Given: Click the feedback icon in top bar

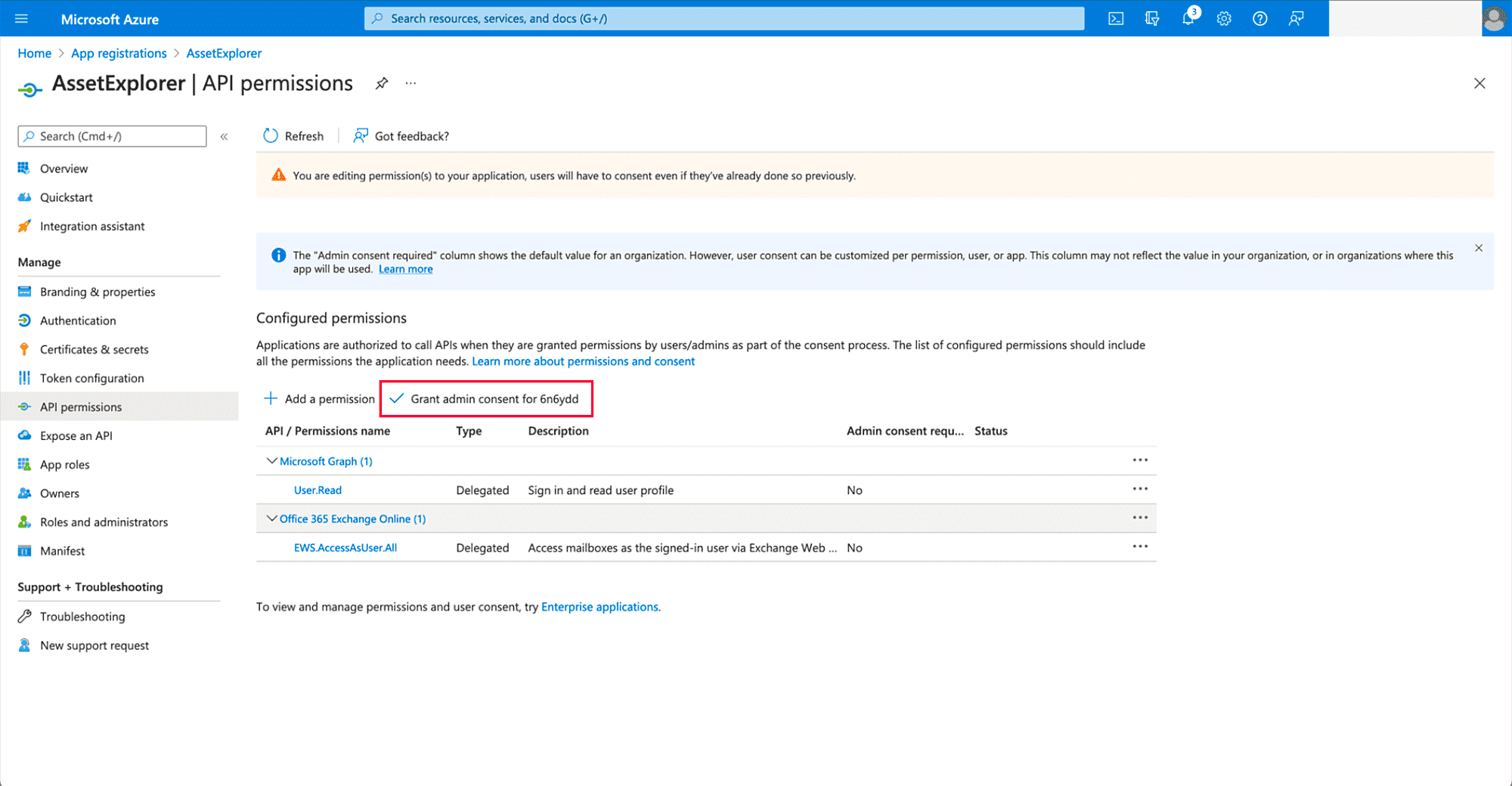Looking at the screenshot, I should point(1296,19).
